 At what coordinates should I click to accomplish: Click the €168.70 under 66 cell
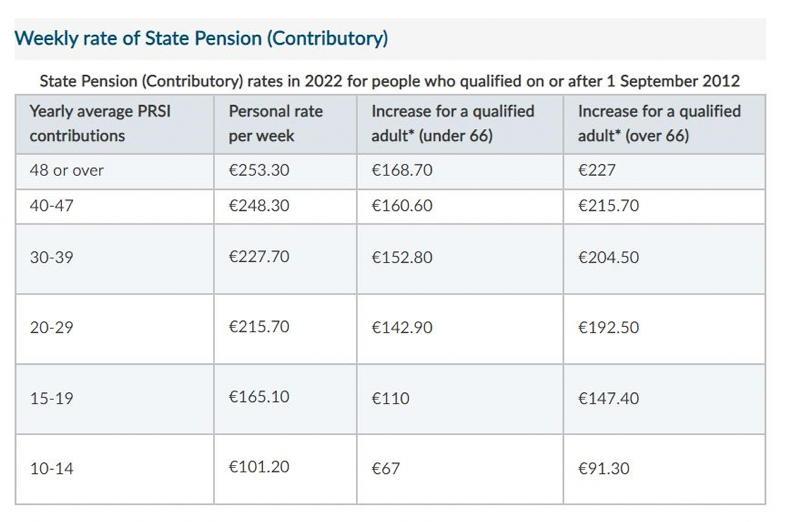[x=402, y=170]
